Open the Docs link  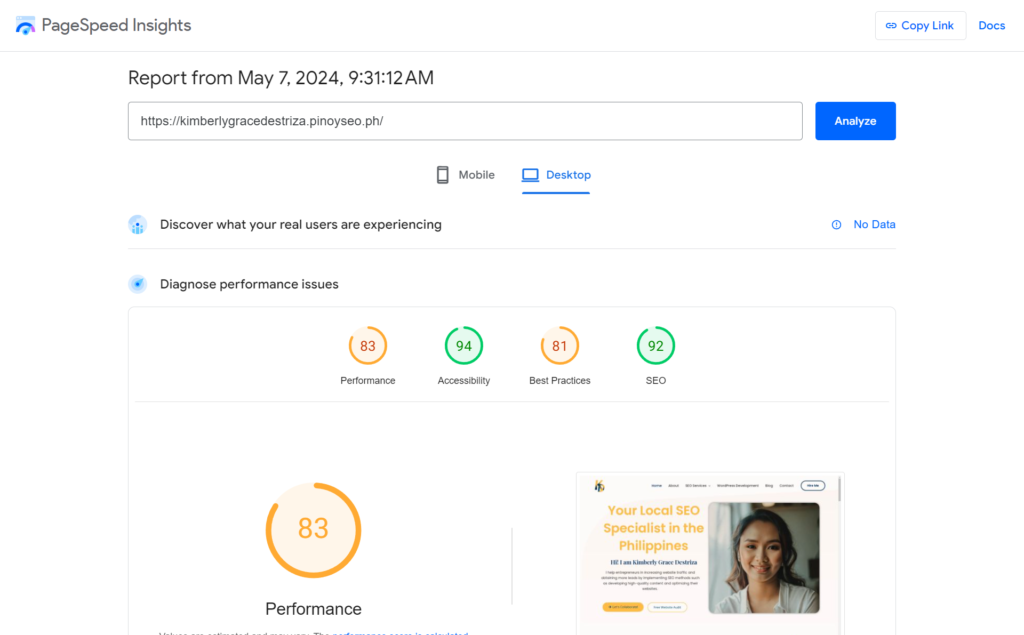point(991,25)
